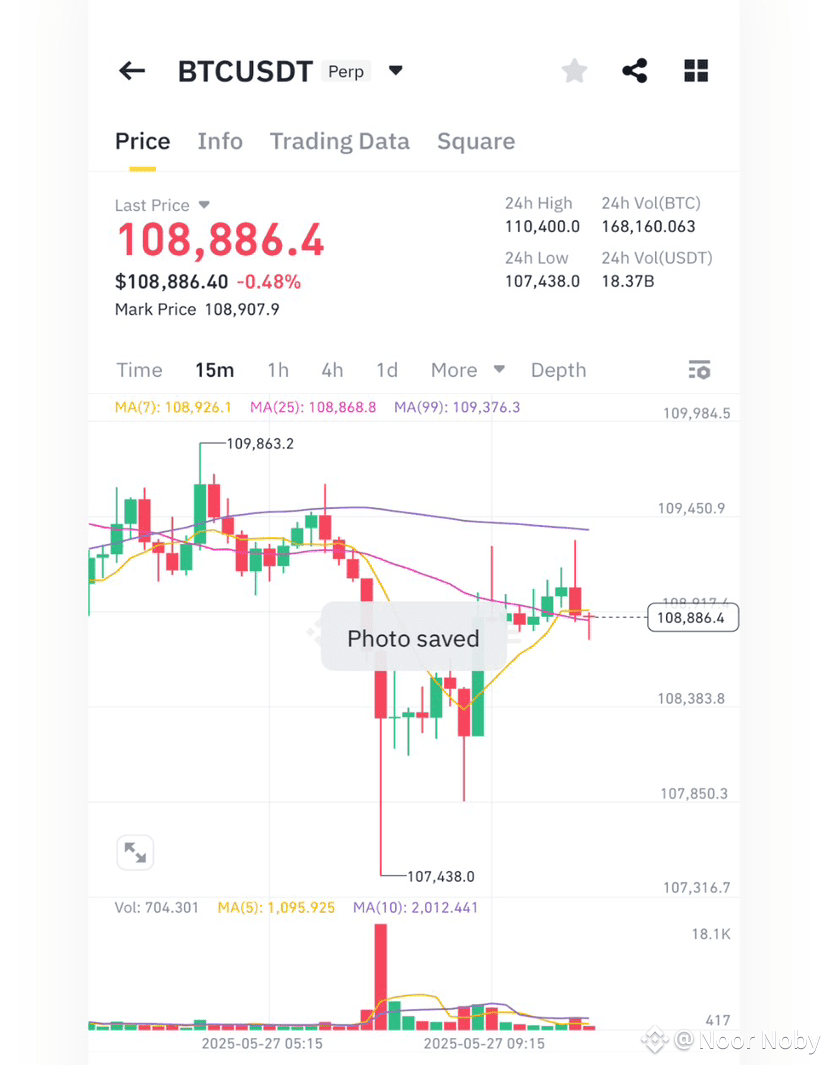Toggle the MA(7) indicator
The image size is (828, 1065).
tap(173, 407)
